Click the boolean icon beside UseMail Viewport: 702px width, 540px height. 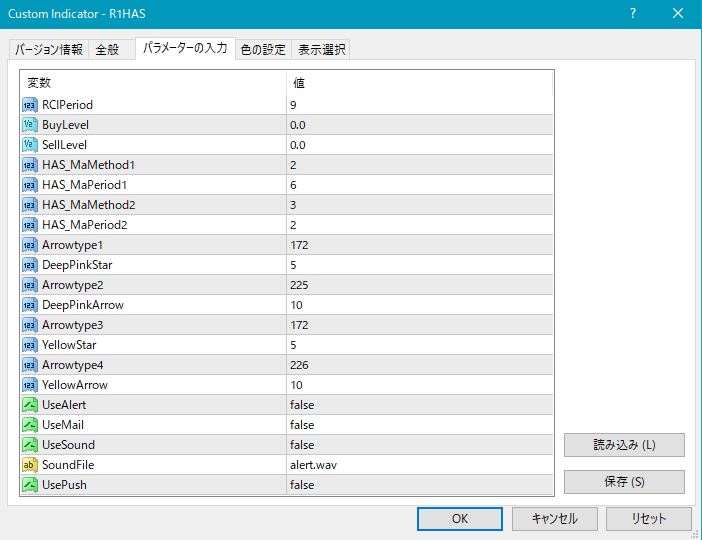click(x=30, y=425)
